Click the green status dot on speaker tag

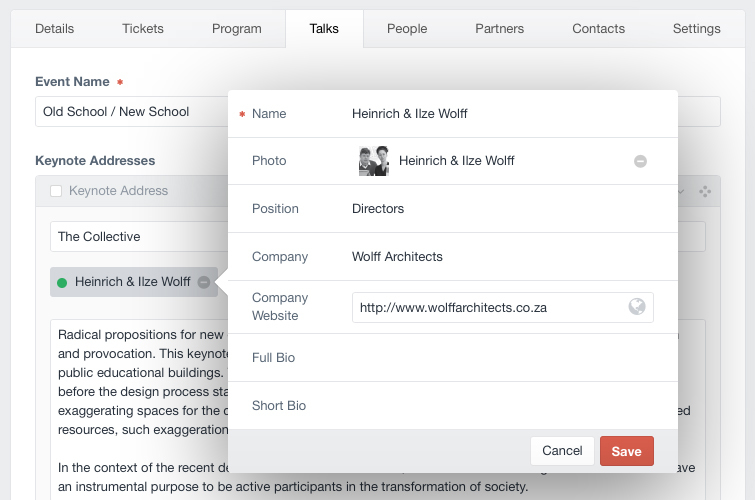click(x=62, y=283)
